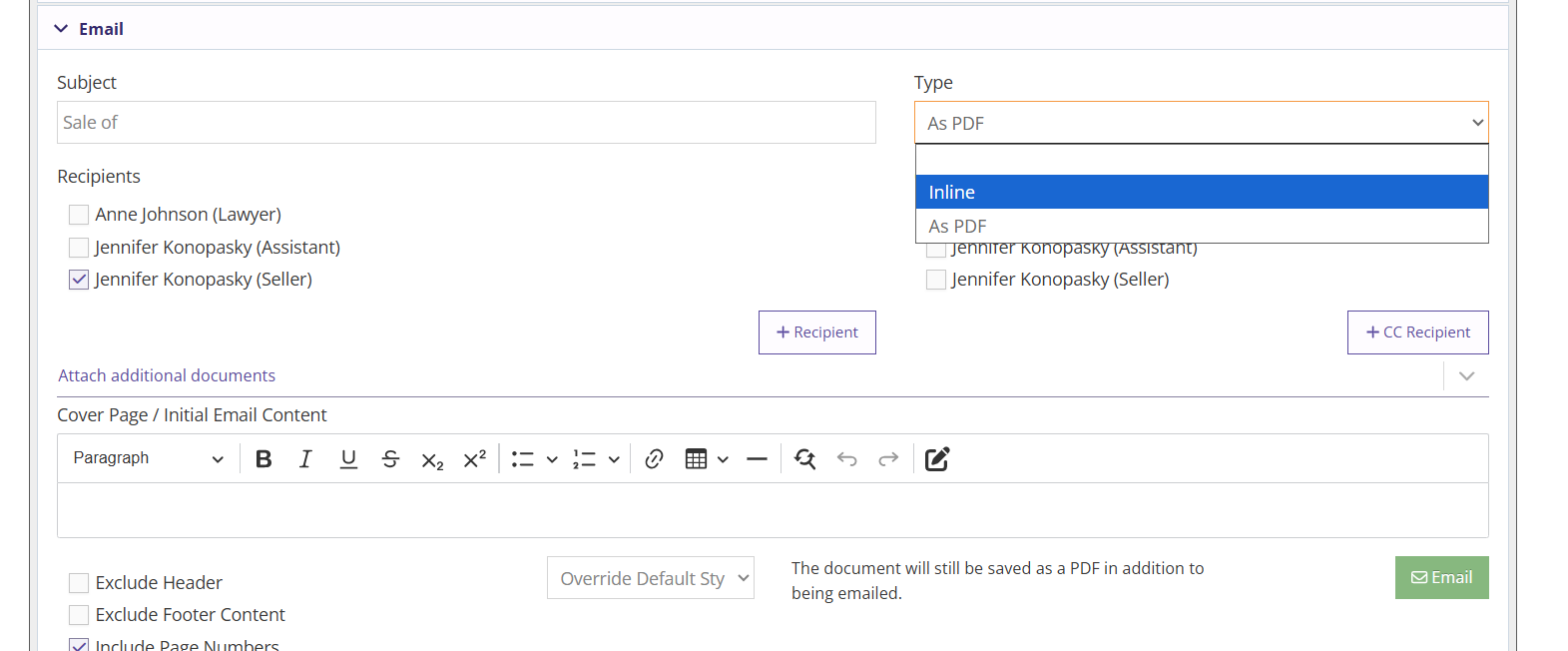
Task: Apply bold formatting in the editor
Action: [x=263, y=459]
